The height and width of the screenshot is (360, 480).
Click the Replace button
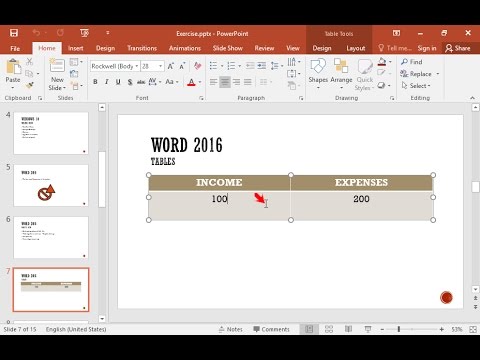tap(420, 74)
